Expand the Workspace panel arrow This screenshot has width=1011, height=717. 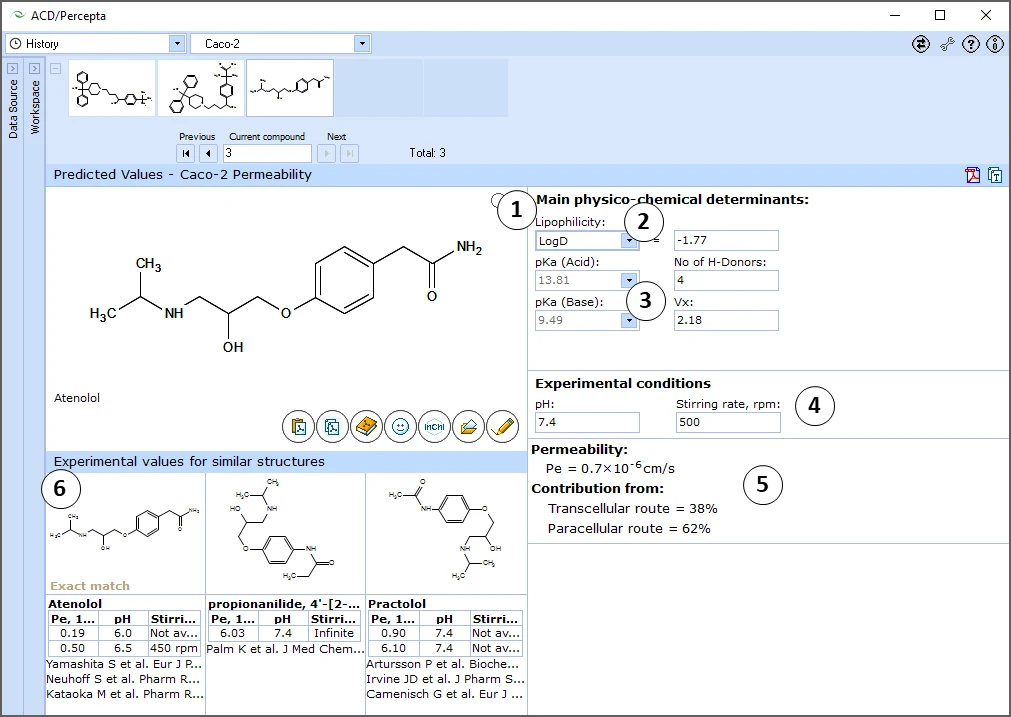[35, 68]
